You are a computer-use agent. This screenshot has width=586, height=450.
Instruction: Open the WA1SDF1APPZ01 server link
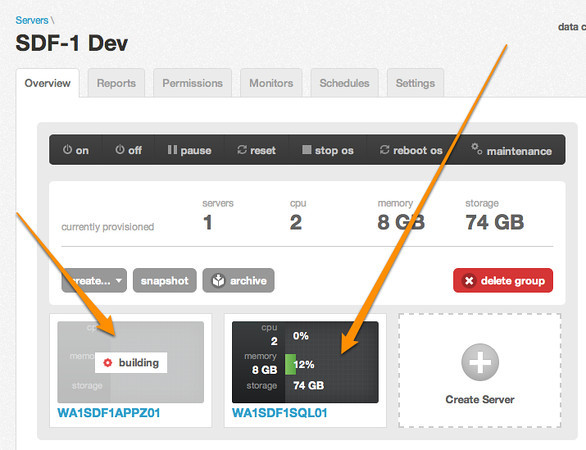coord(109,413)
